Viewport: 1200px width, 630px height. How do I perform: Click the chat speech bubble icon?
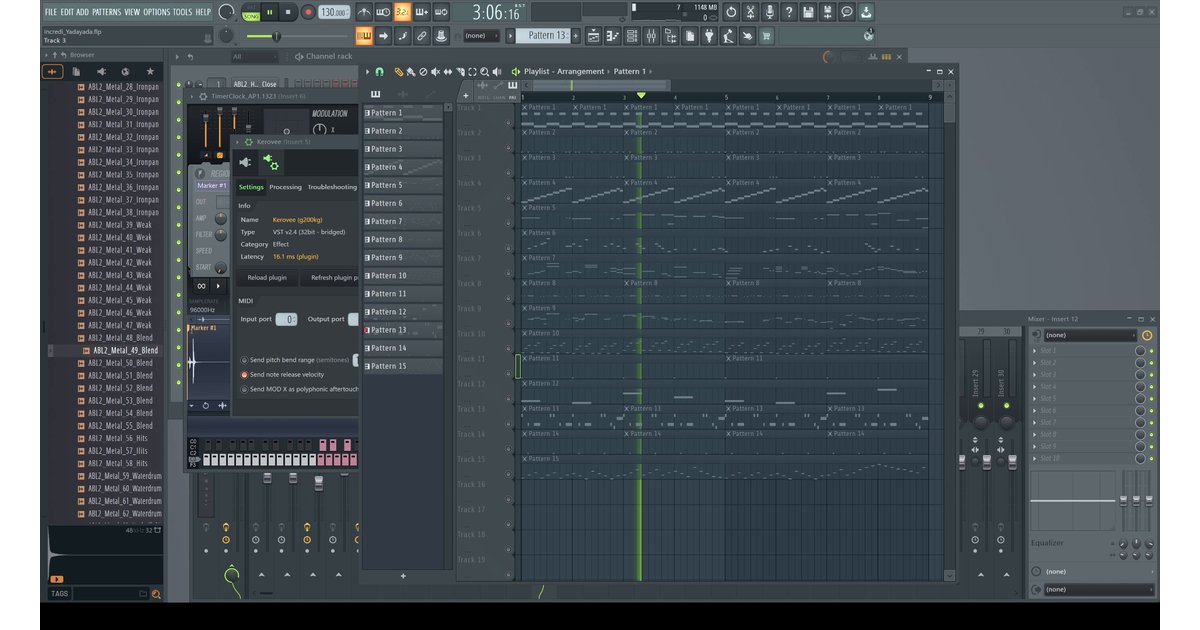point(847,12)
